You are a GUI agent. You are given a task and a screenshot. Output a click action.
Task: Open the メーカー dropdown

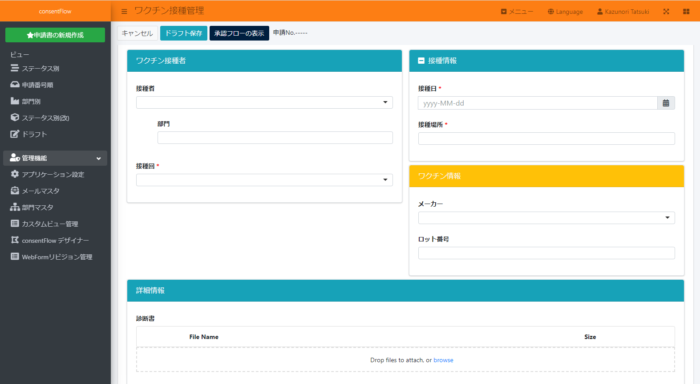[546, 217]
